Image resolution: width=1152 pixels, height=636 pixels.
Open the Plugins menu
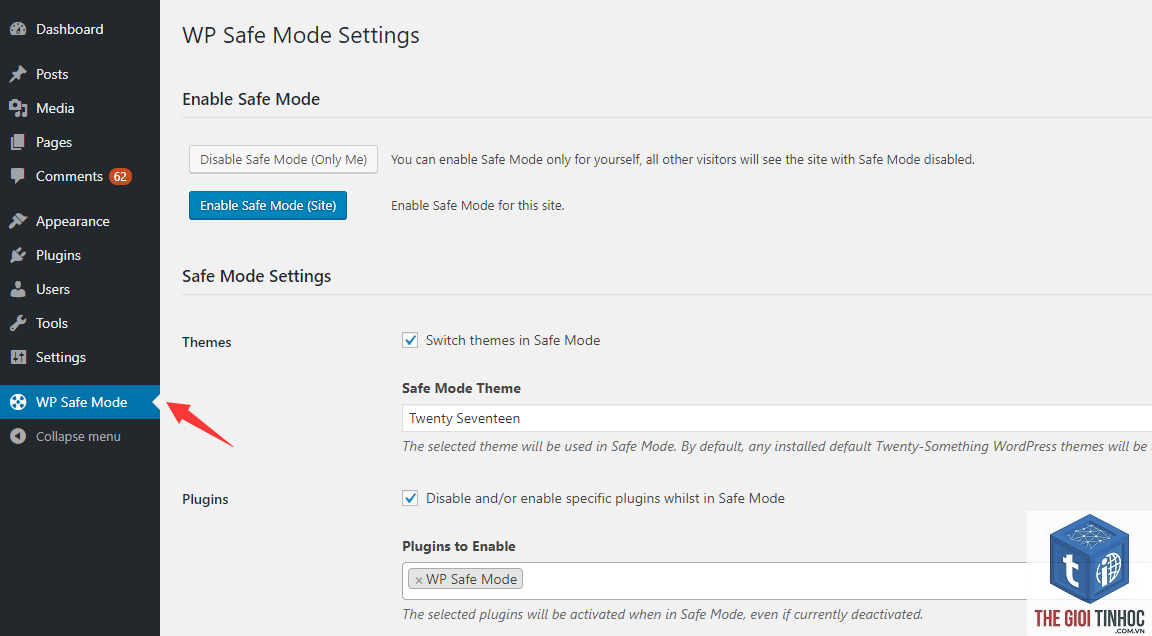tap(79, 255)
